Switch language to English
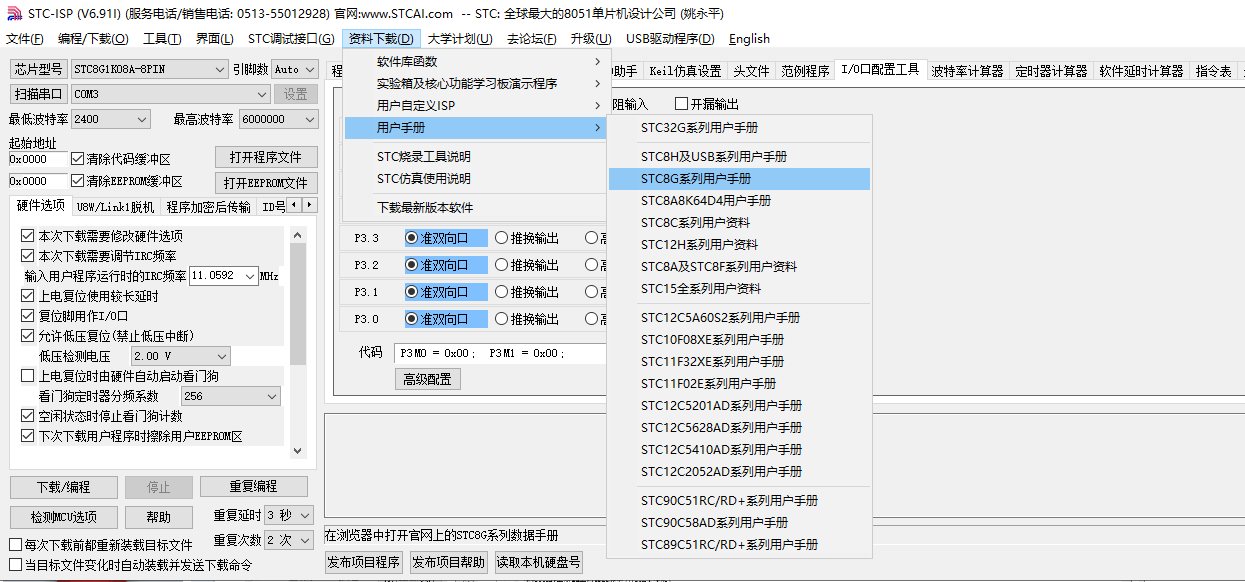Image resolution: width=1245 pixels, height=582 pixels. (x=749, y=39)
